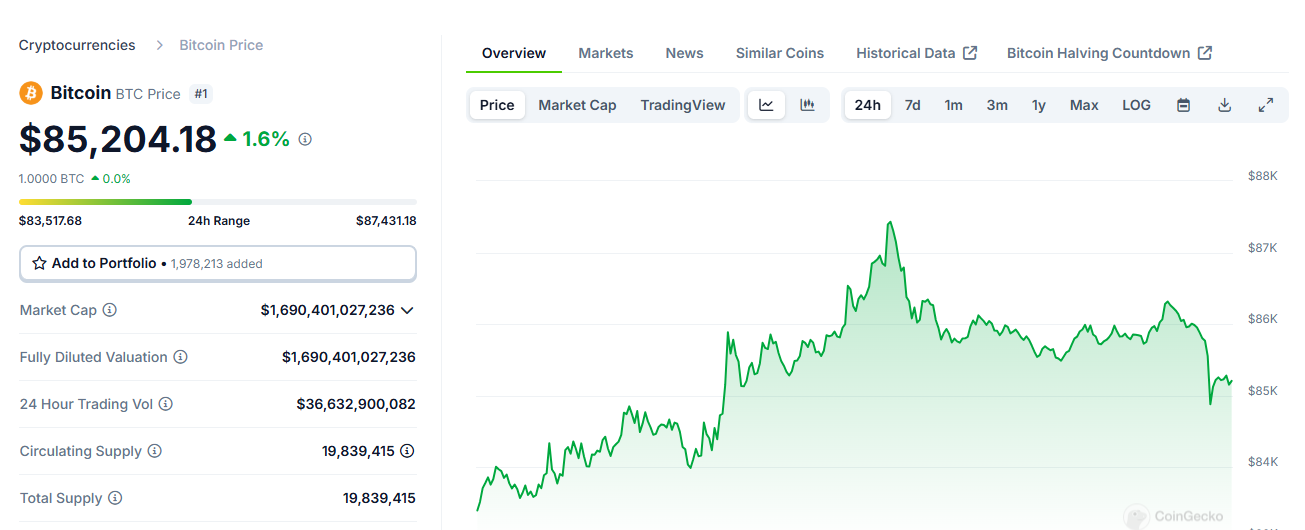The image size is (1305, 530).
Task: Click 24 Hour Trading Vol info icon
Action: click(x=166, y=404)
